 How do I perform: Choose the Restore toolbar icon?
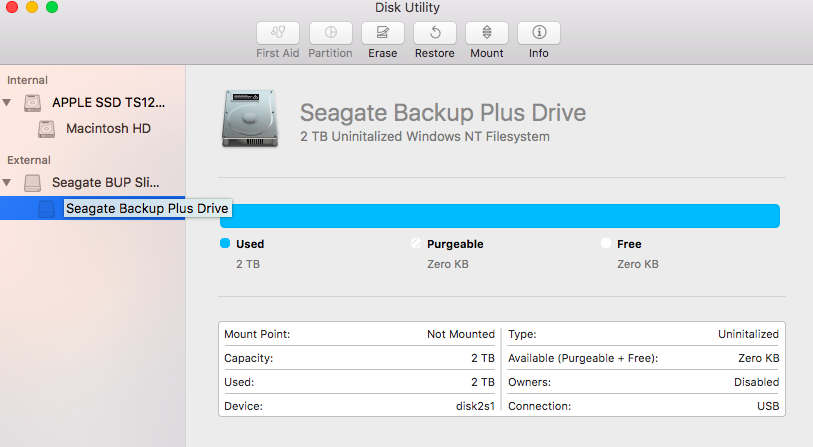pyautogui.click(x=435, y=33)
